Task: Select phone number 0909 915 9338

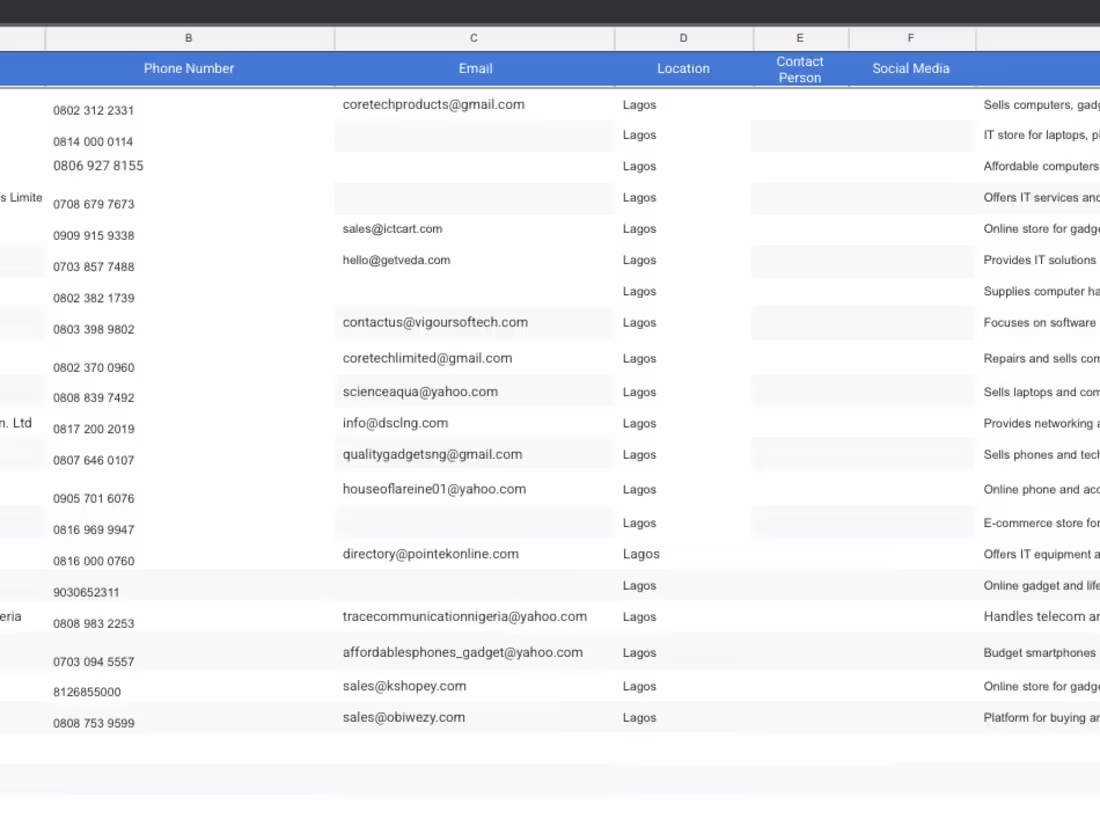Action: pyautogui.click(x=93, y=236)
